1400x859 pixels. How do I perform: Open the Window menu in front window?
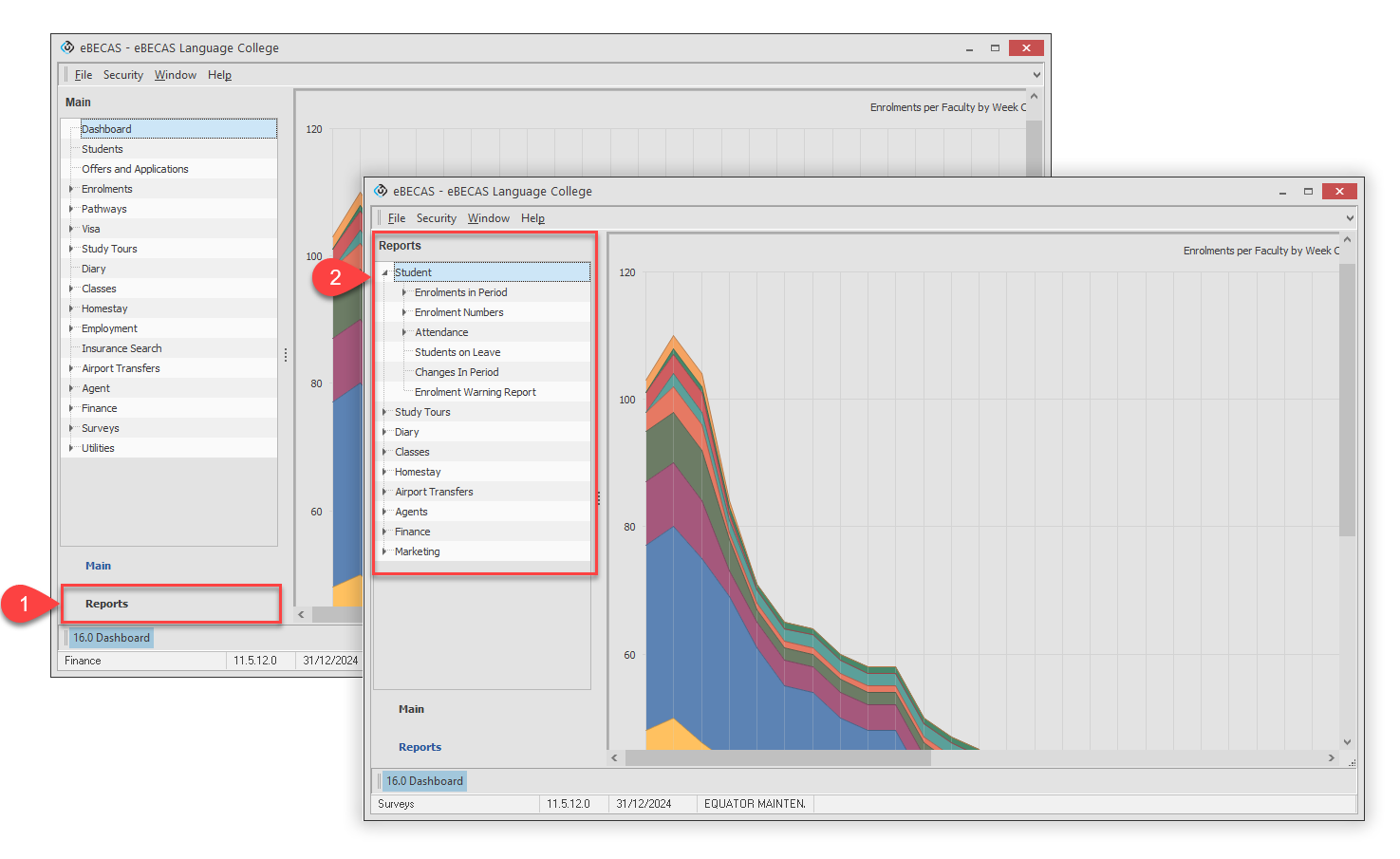488,218
